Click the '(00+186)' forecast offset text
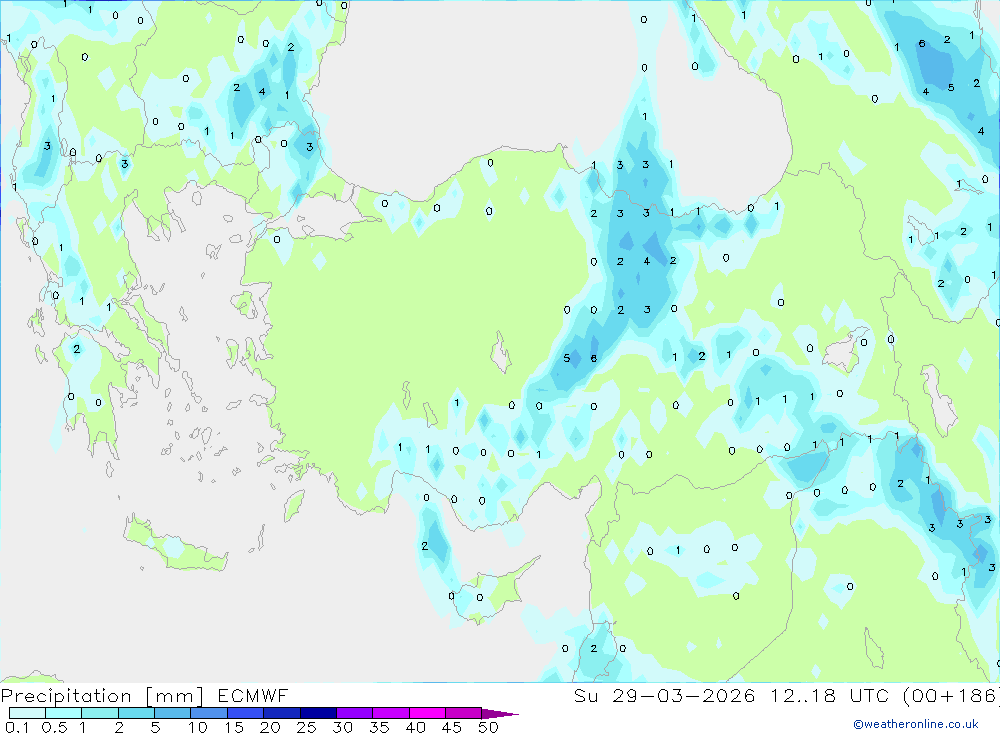1000x733 pixels. click(x=951, y=696)
